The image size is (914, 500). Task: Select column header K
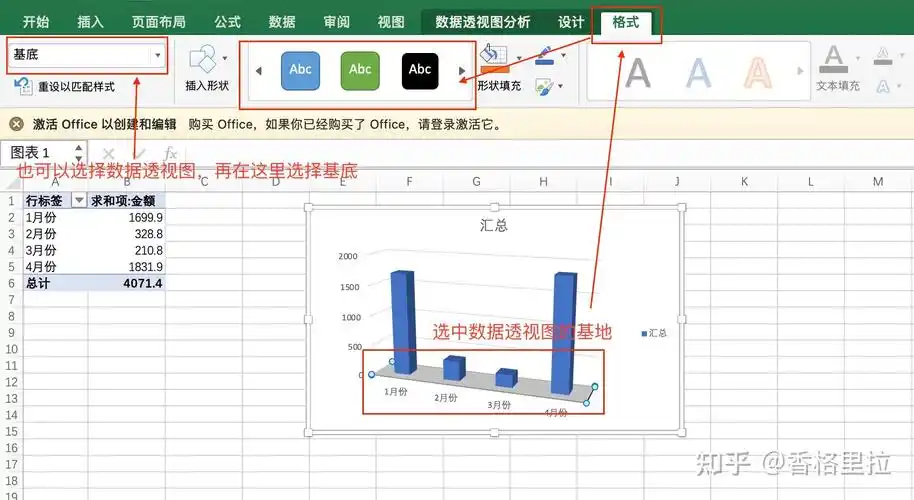(744, 182)
